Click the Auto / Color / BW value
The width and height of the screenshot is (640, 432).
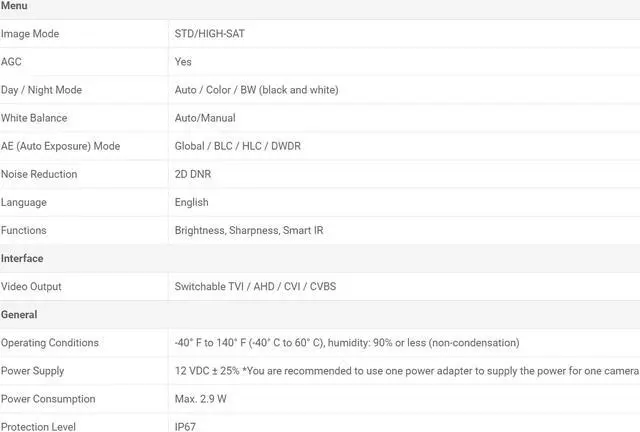tap(256, 90)
